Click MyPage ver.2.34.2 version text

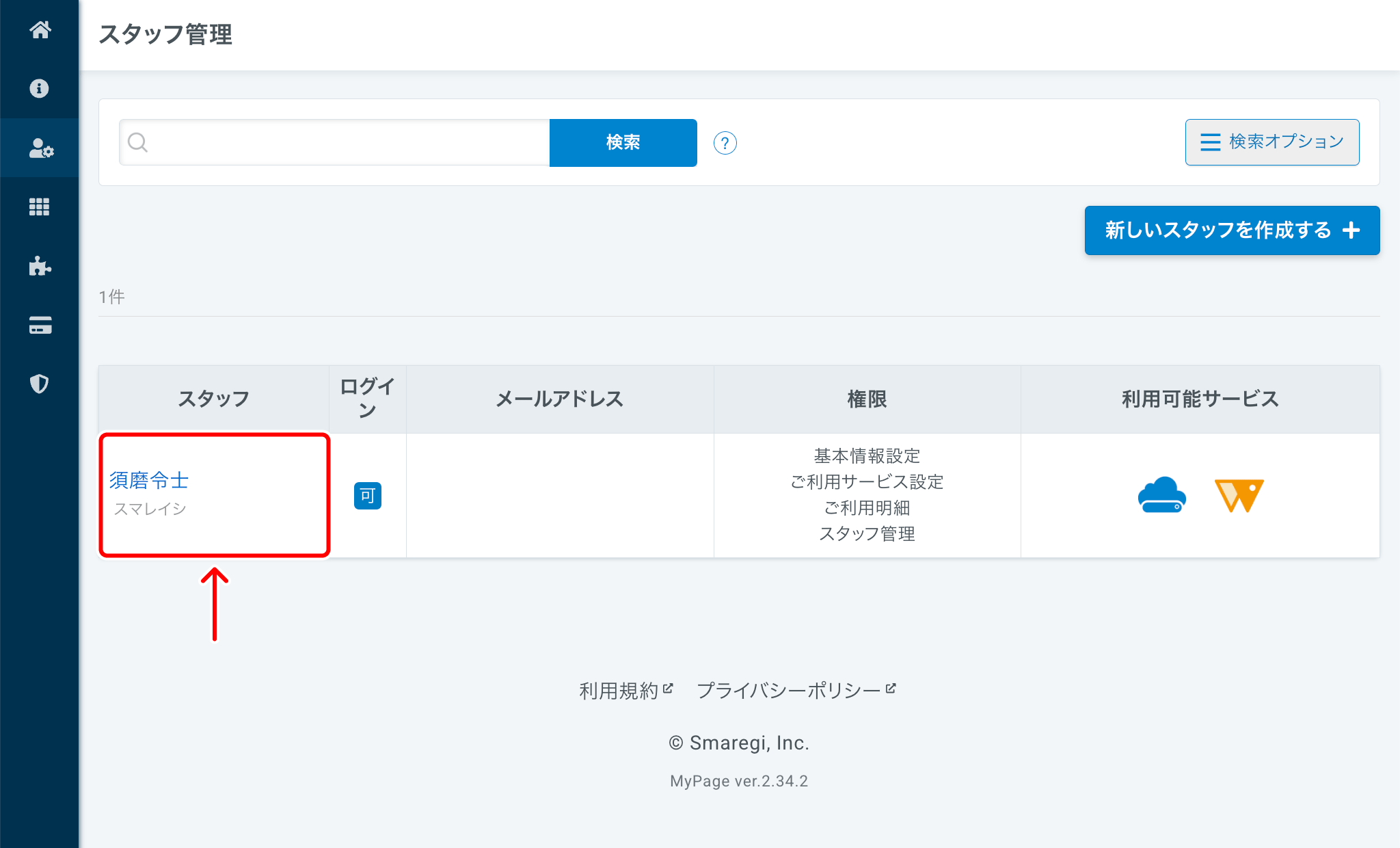click(x=739, y=781)
